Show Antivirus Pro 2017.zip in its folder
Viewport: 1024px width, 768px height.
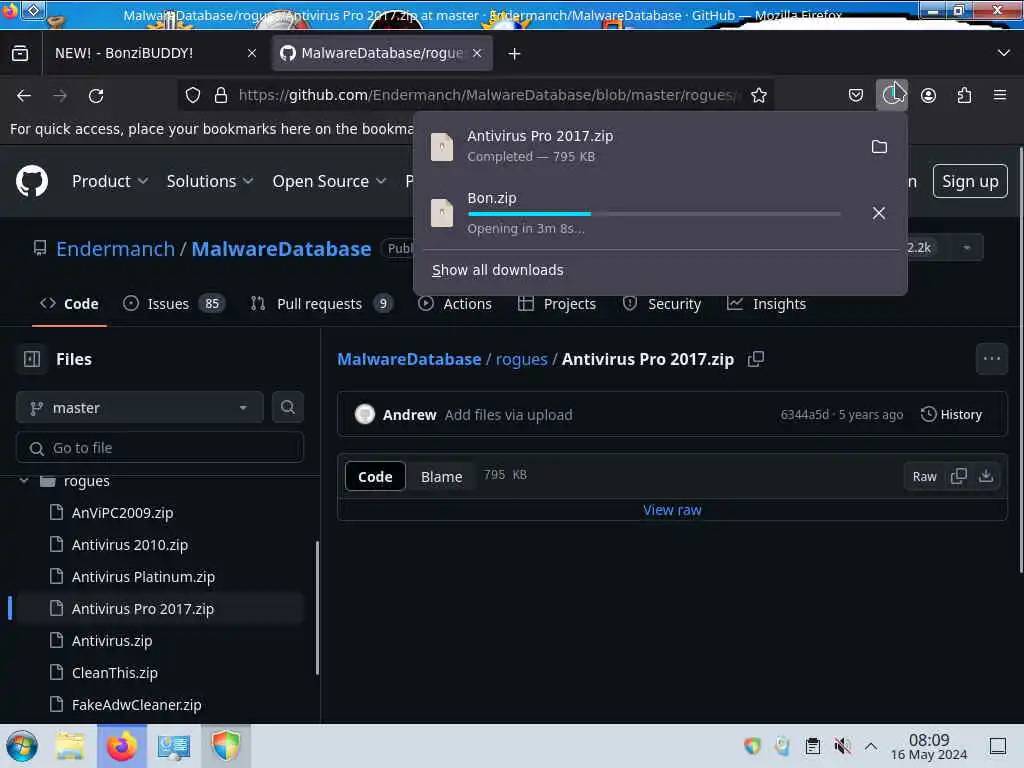tap(879, 146)
